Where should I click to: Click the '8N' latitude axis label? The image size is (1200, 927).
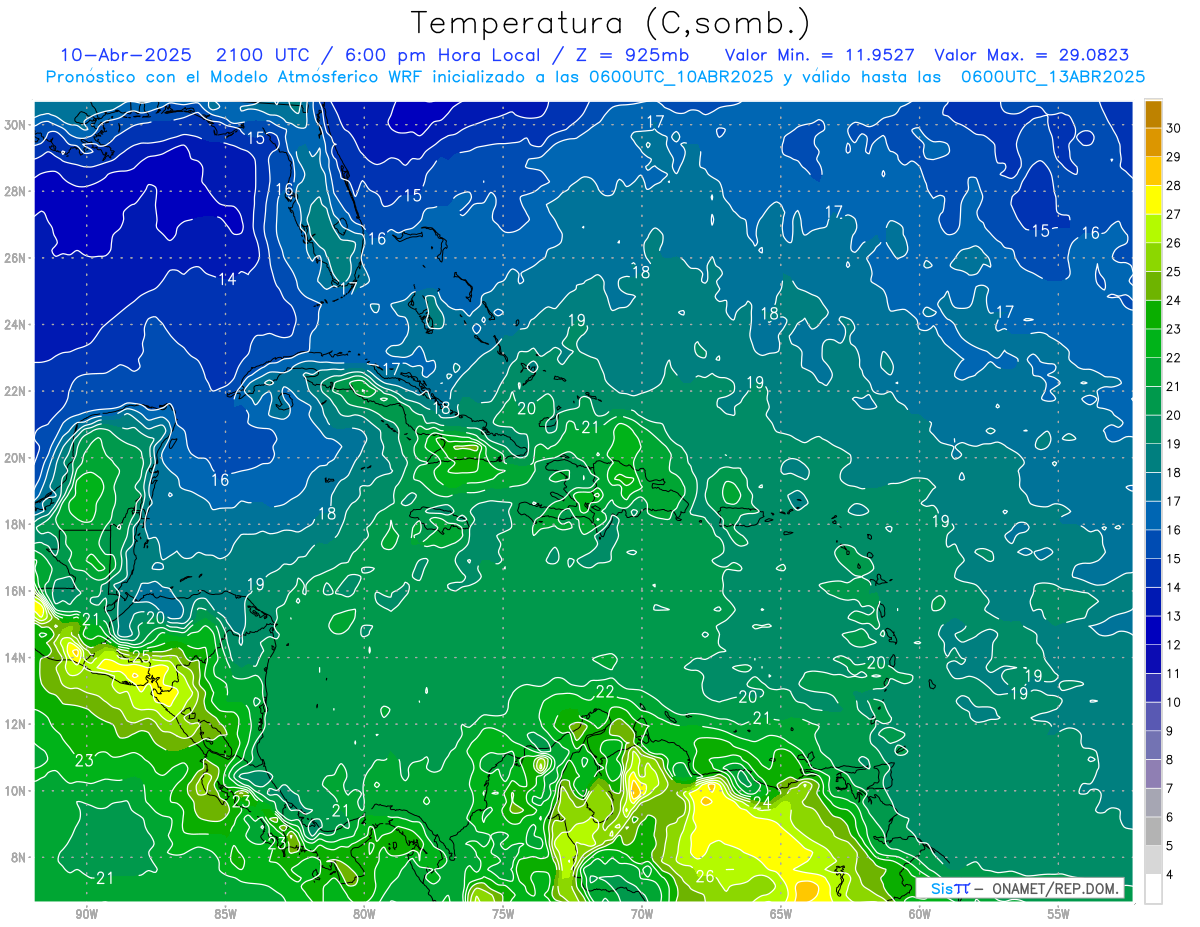[18, 857]
